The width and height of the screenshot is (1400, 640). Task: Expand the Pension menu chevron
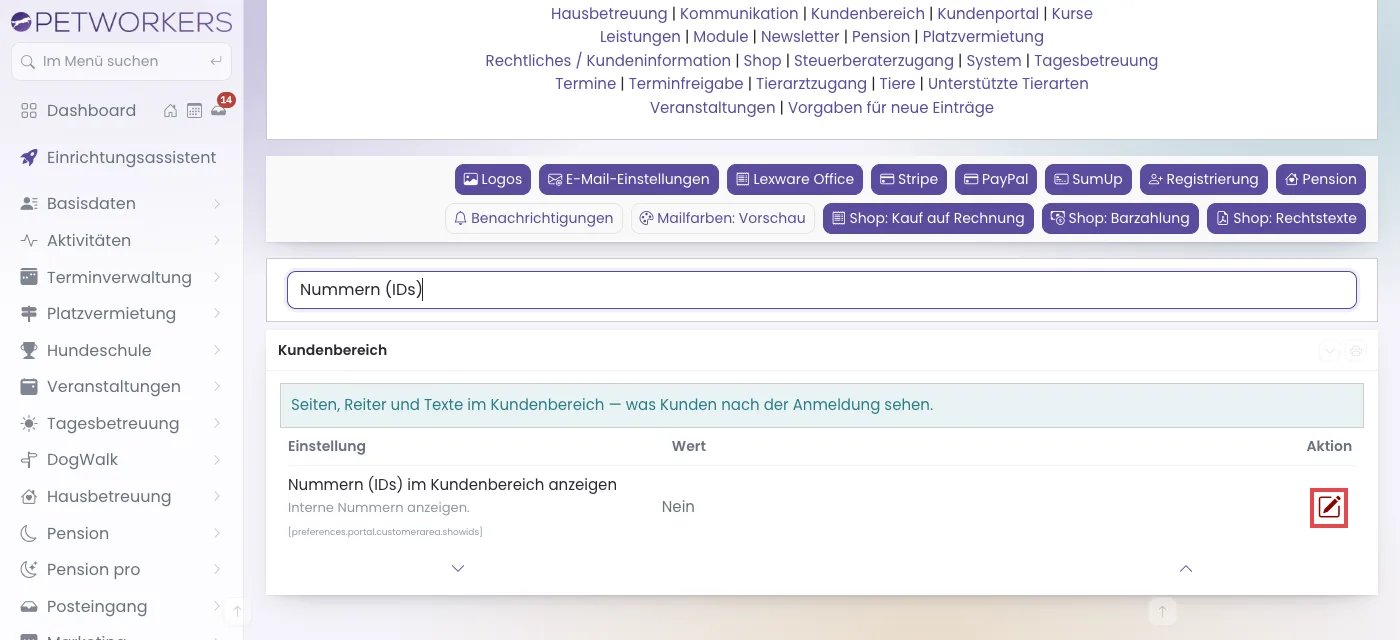217,533
